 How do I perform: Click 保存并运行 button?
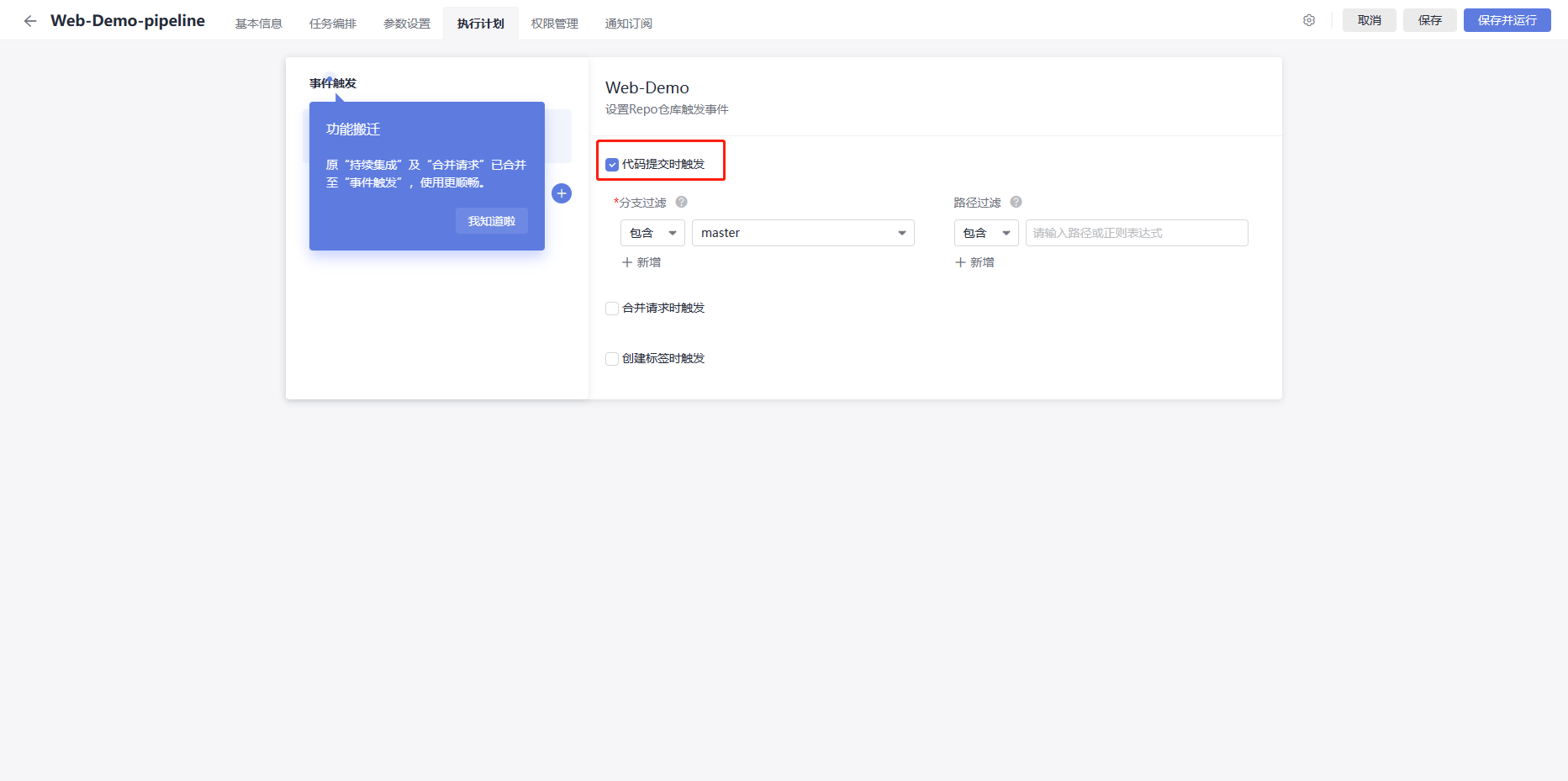1507,20
